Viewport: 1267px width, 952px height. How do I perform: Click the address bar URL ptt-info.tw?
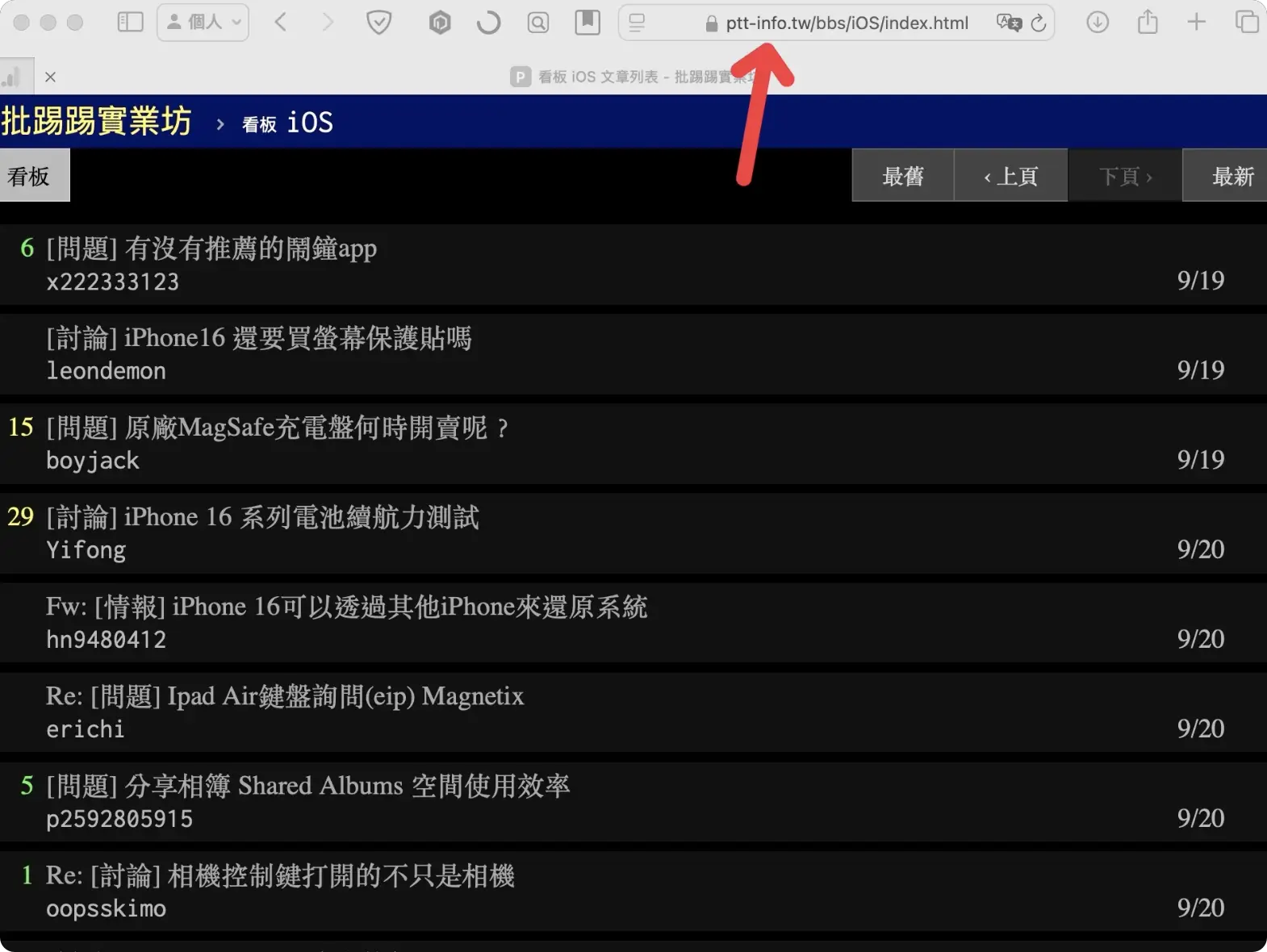(847, 23)
